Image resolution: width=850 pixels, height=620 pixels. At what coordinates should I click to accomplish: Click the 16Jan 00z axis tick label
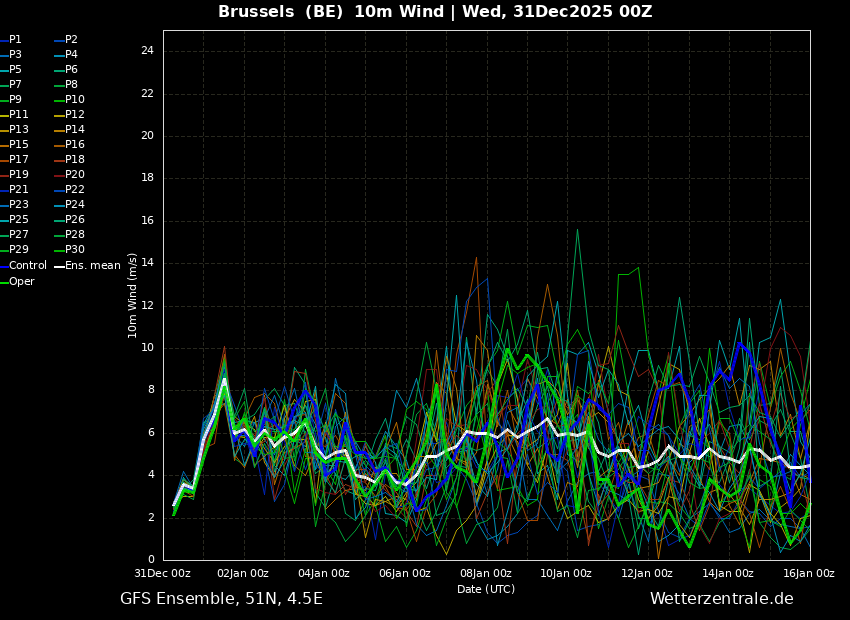809,573
